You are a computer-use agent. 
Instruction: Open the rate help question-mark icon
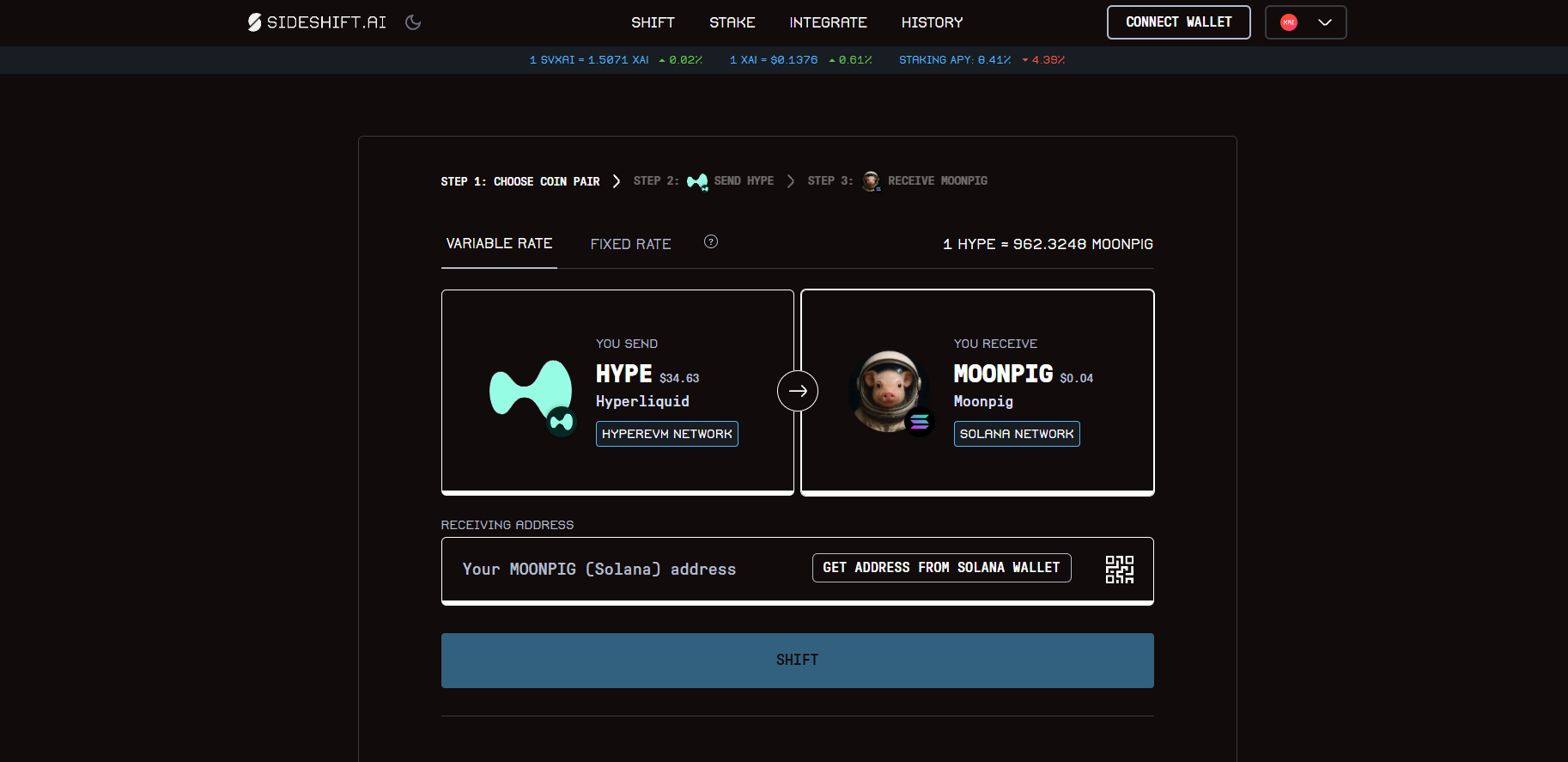click(x=711, y=241)
